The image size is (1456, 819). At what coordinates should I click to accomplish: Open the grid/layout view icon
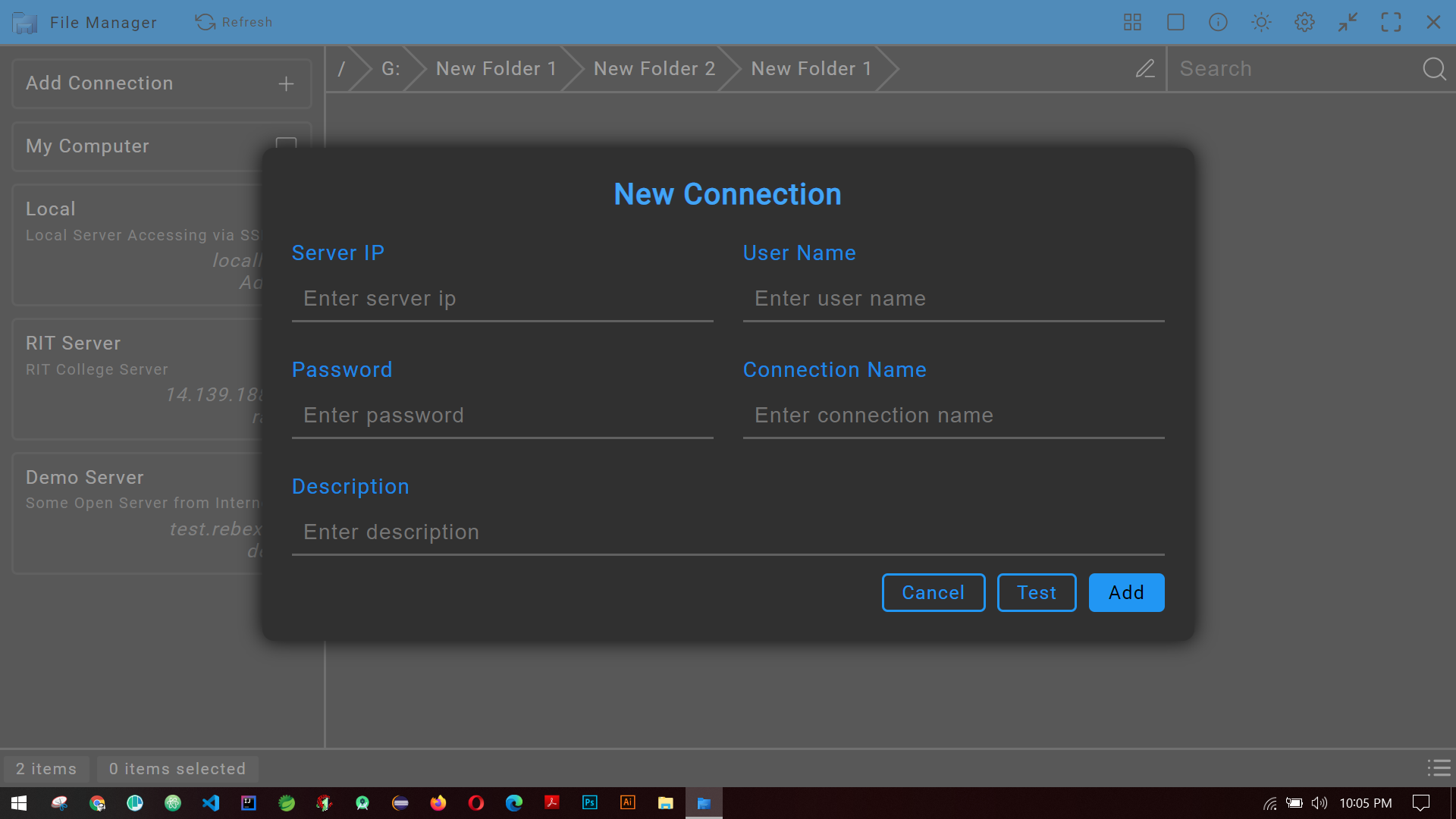(1133, 22)
